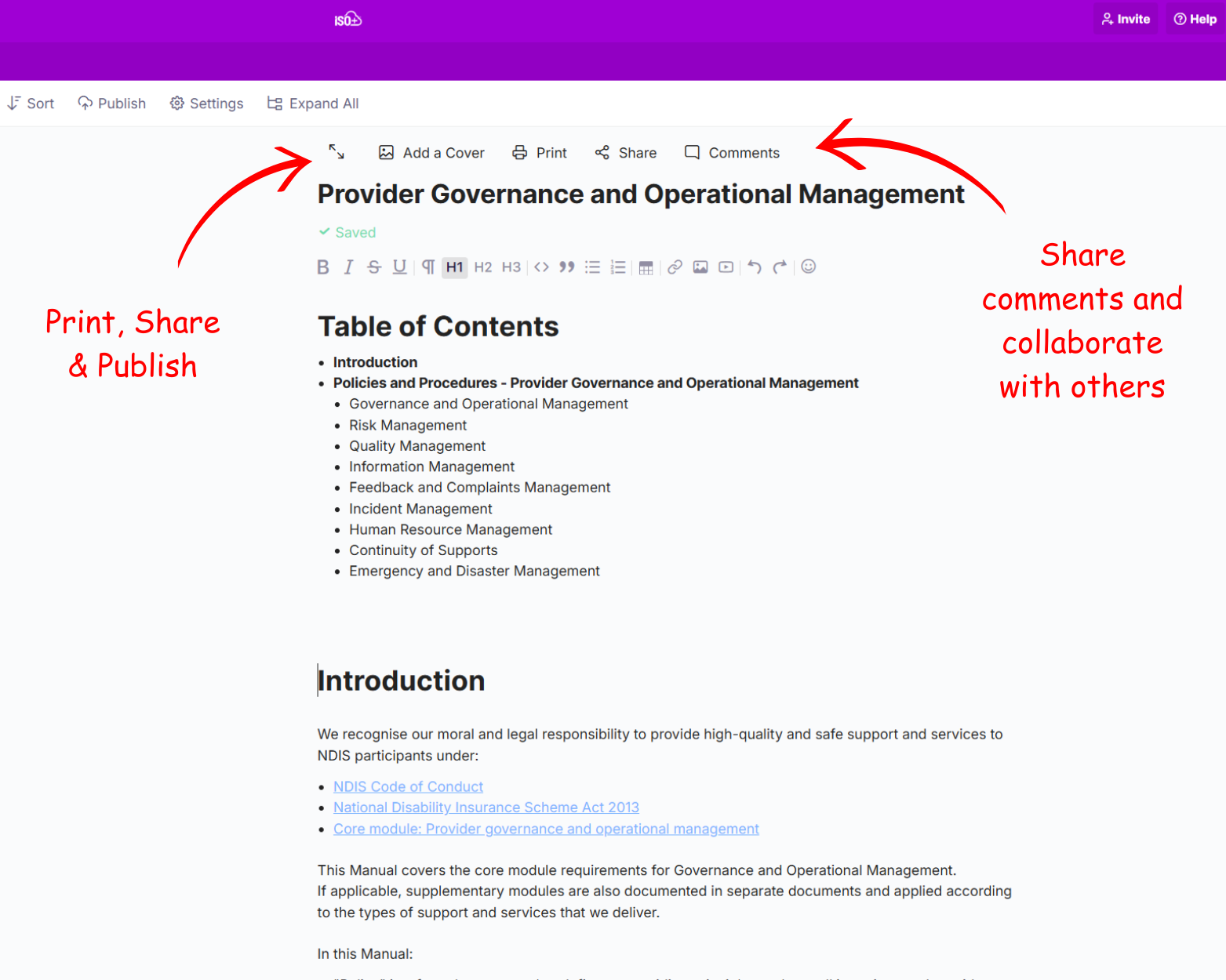
Task: Insert a table into the document
Action: point(646,267)
